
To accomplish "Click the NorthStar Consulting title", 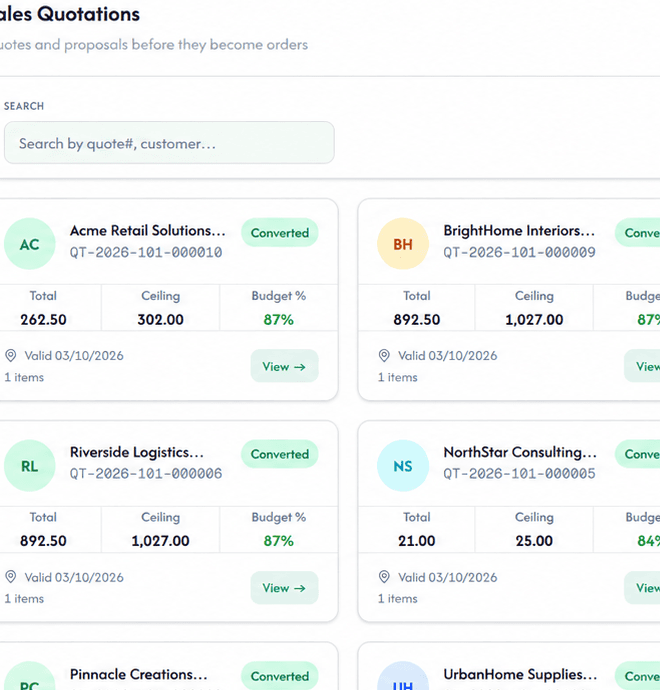I will pos(520,452).
